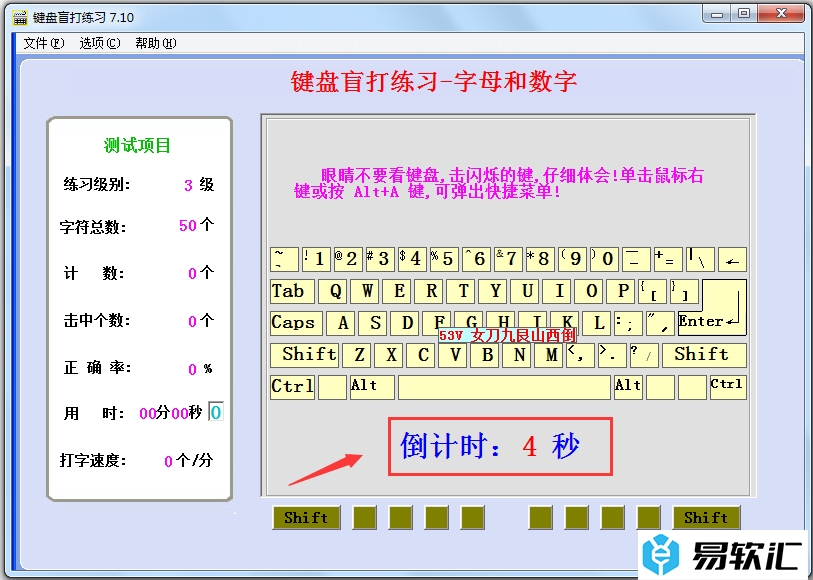Click the Tab key on virtual keyboard
This screenshot has width=813, height=580.
pos(292,291)
